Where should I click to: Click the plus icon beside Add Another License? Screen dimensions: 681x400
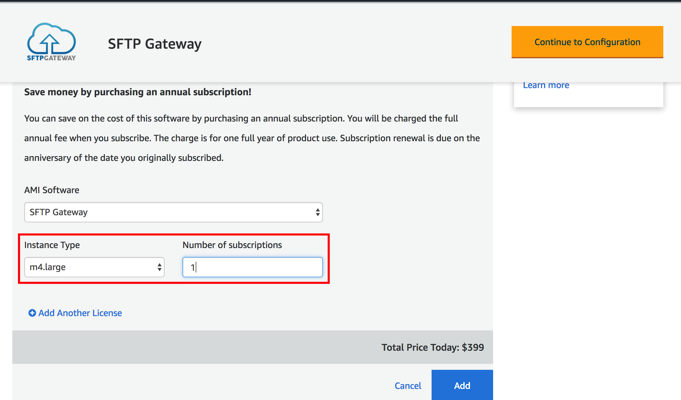(32, 313)
